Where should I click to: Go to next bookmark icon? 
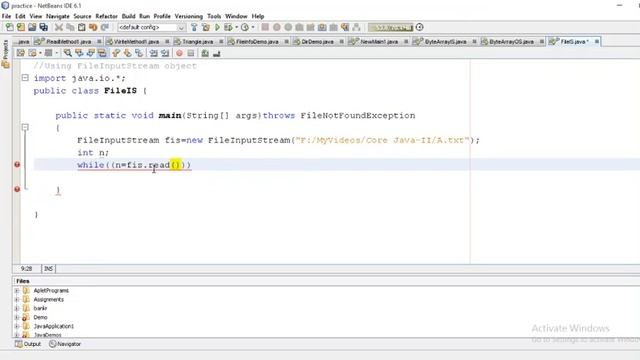[127, 53]
